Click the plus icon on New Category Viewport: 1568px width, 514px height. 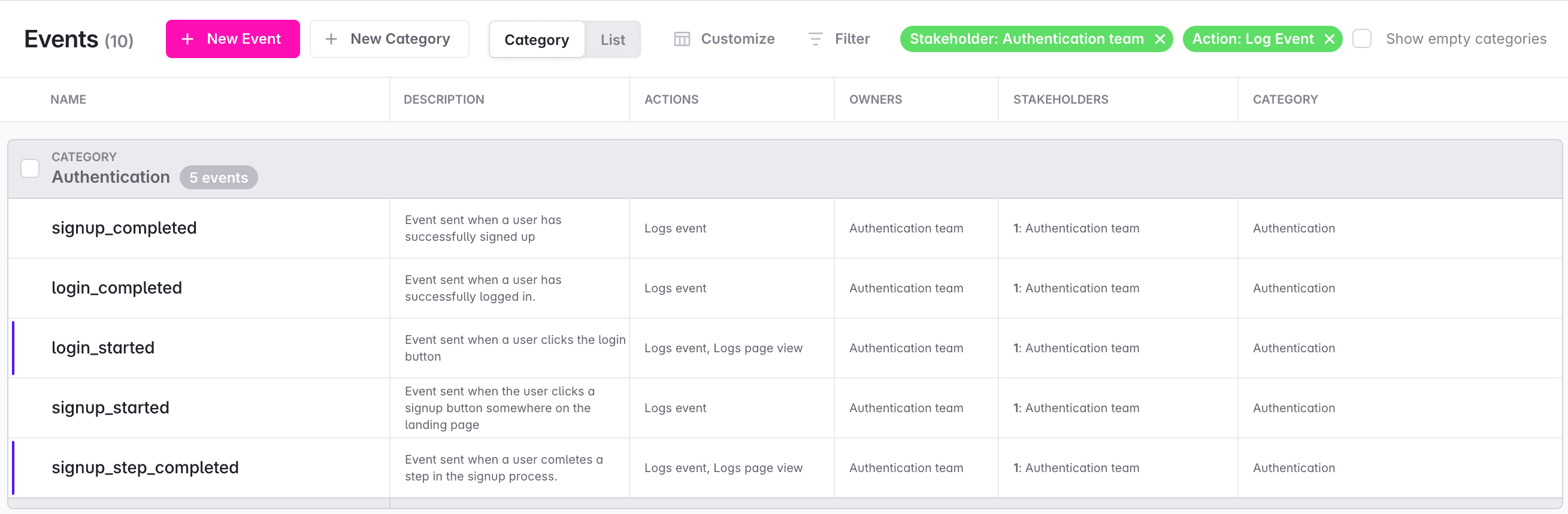click(331, 39)
